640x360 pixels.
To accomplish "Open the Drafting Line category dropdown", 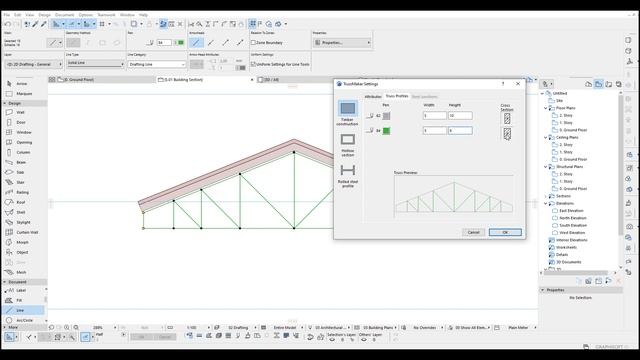I will click(x=157, y=64).
